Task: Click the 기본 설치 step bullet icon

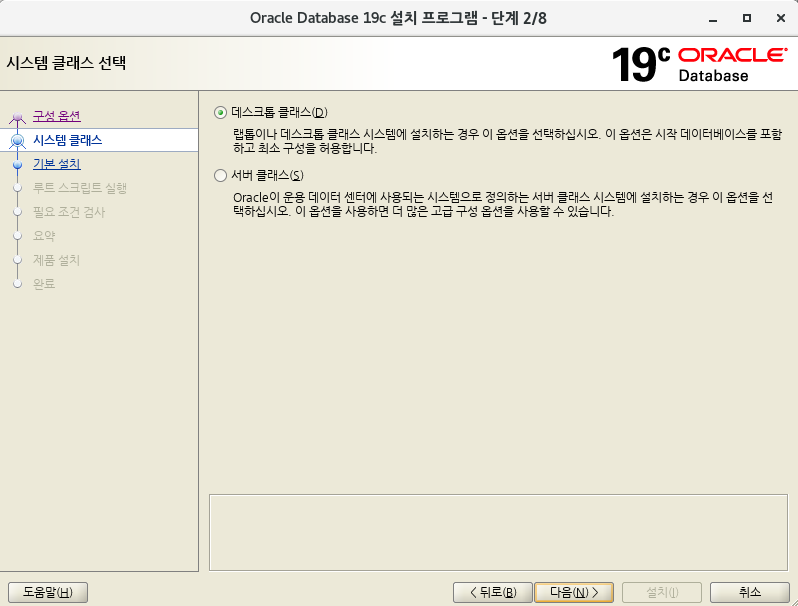Action: 17,164
